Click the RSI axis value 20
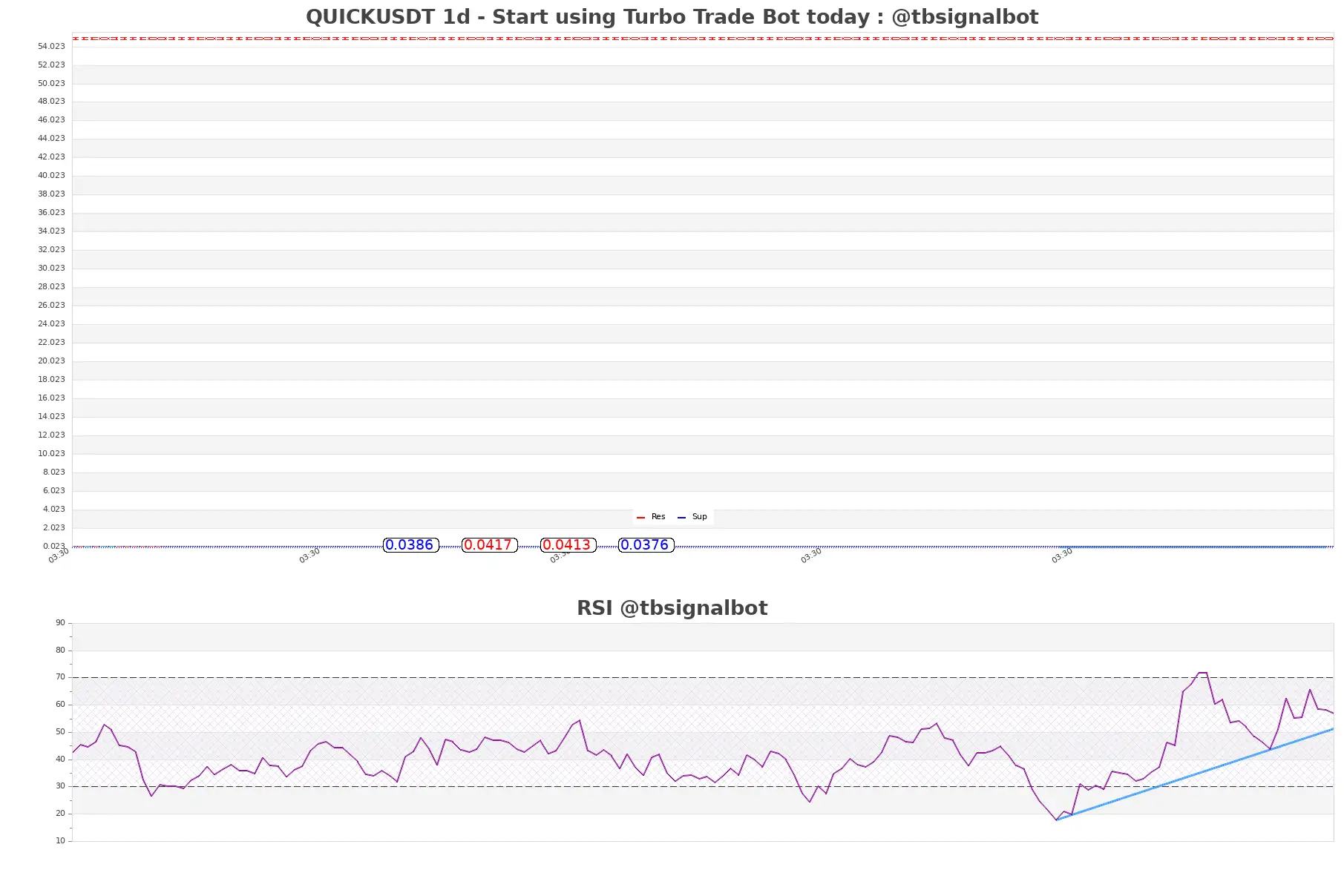The image size is (1344, 896). [60, 814]
